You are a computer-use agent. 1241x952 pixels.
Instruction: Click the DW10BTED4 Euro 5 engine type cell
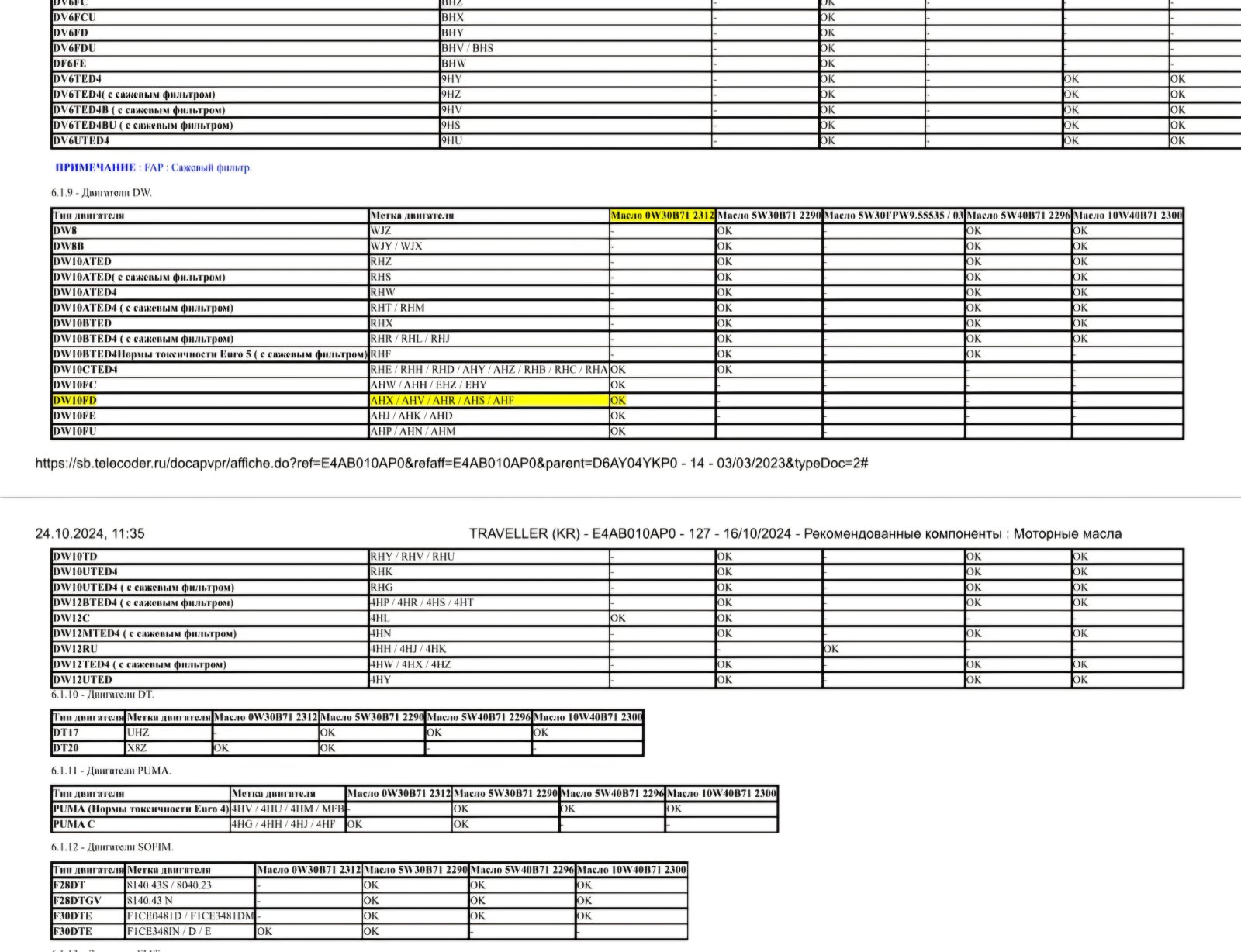[x=209, y=354]
